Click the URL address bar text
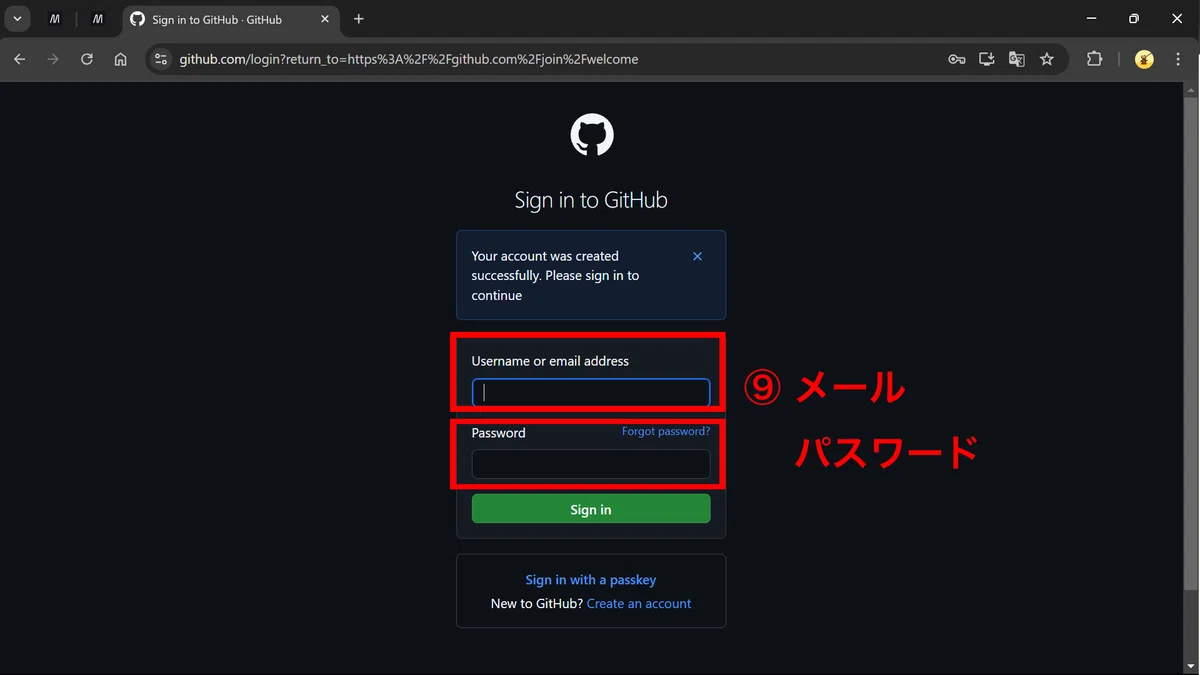Screen dimensions: 1200x675 coord(408,59)
